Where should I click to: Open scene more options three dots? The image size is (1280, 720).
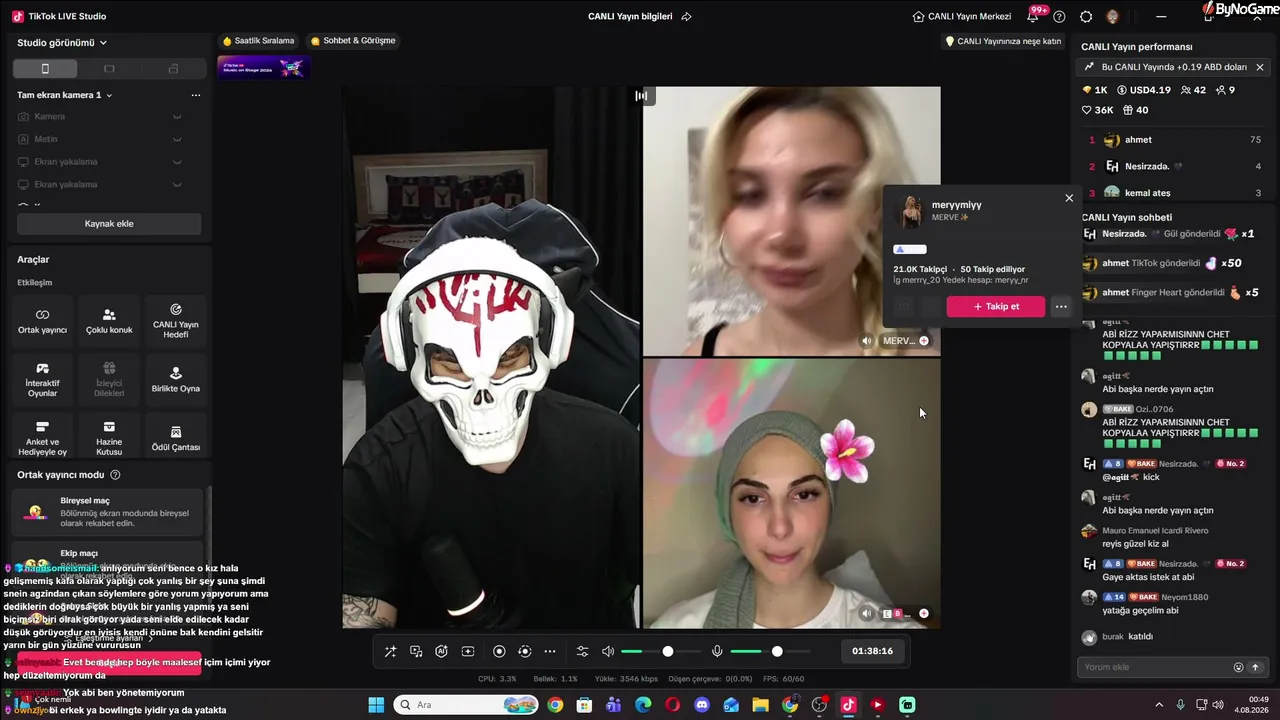[196, 95]
